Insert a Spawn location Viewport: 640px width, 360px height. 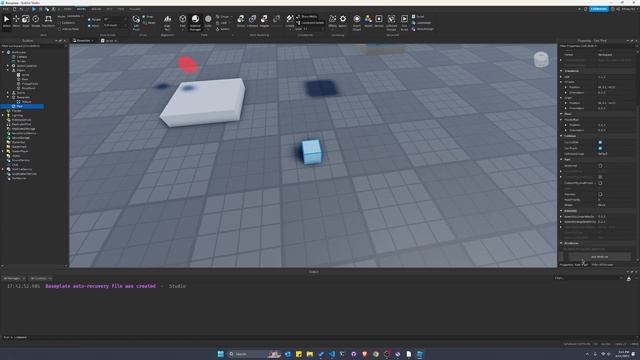343,21
